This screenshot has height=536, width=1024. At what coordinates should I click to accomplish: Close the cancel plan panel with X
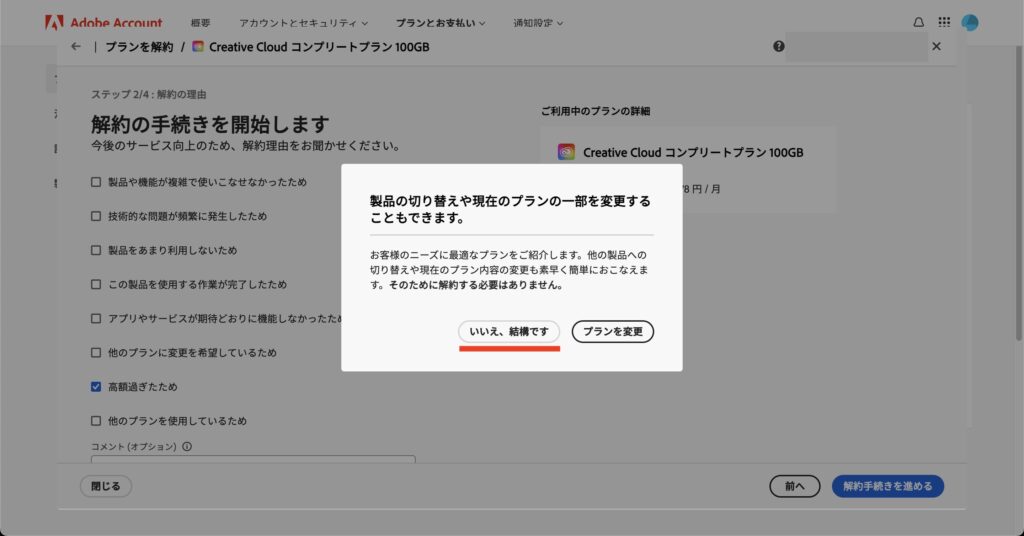point(936,46)
